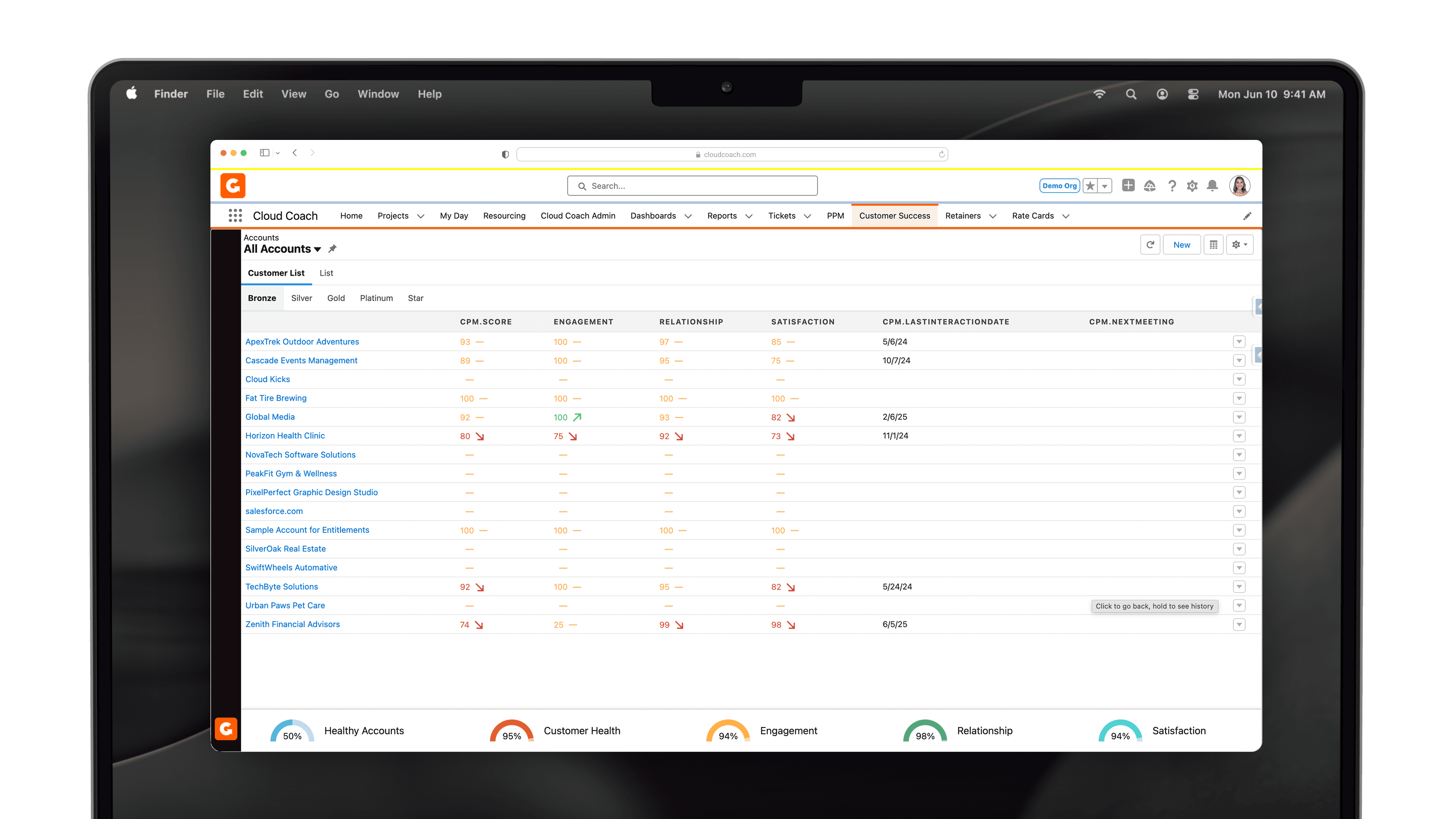
Task: Click the browser privacy shield icon
Action: (505, 154)
